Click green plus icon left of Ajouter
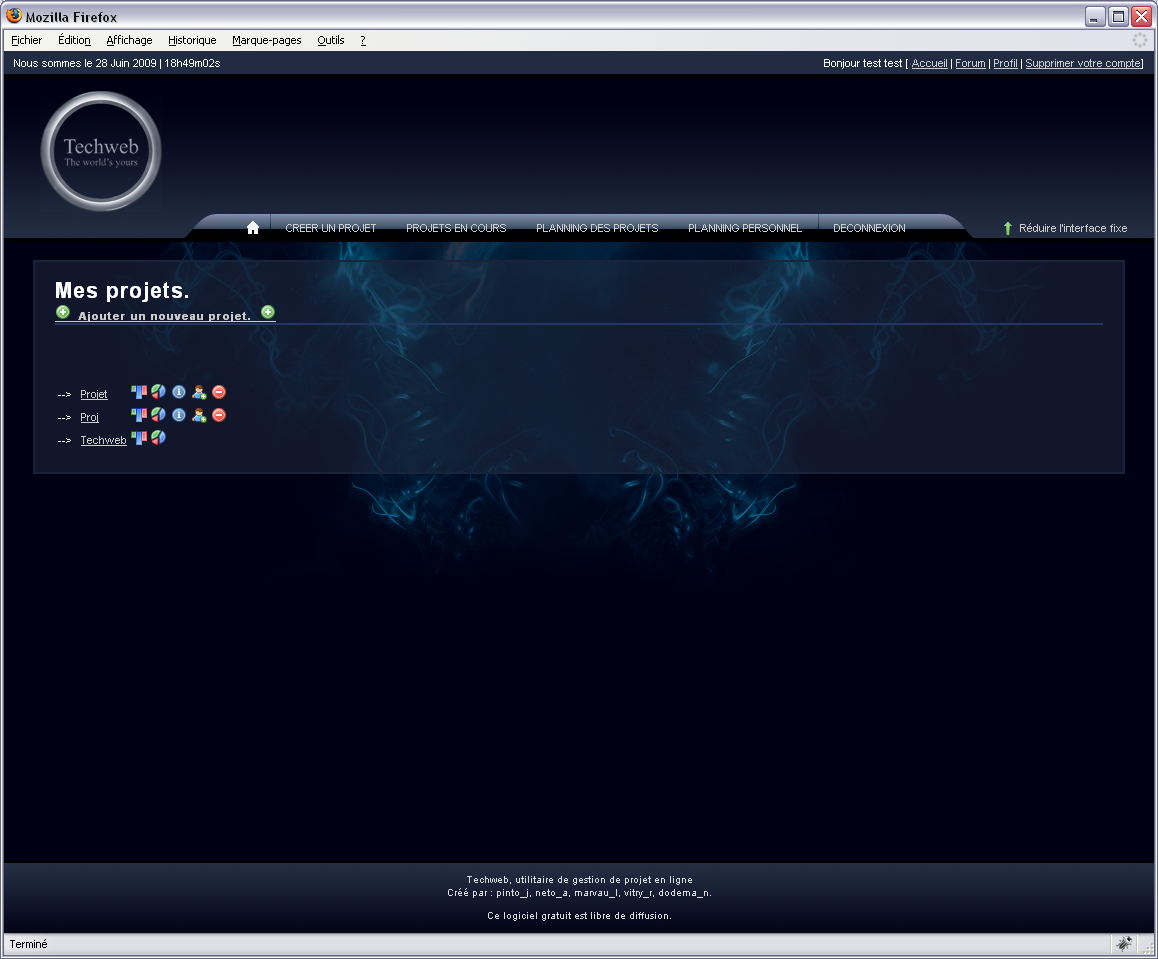The image size is (1158, 959). tap(63, 313)
